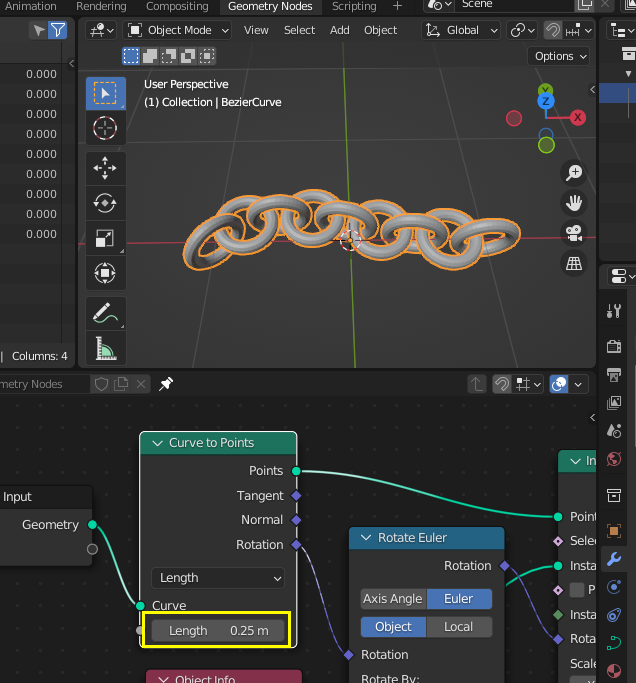Screen dimensions: 636x683
Task: Click the Scene name field
Action: 514,4
